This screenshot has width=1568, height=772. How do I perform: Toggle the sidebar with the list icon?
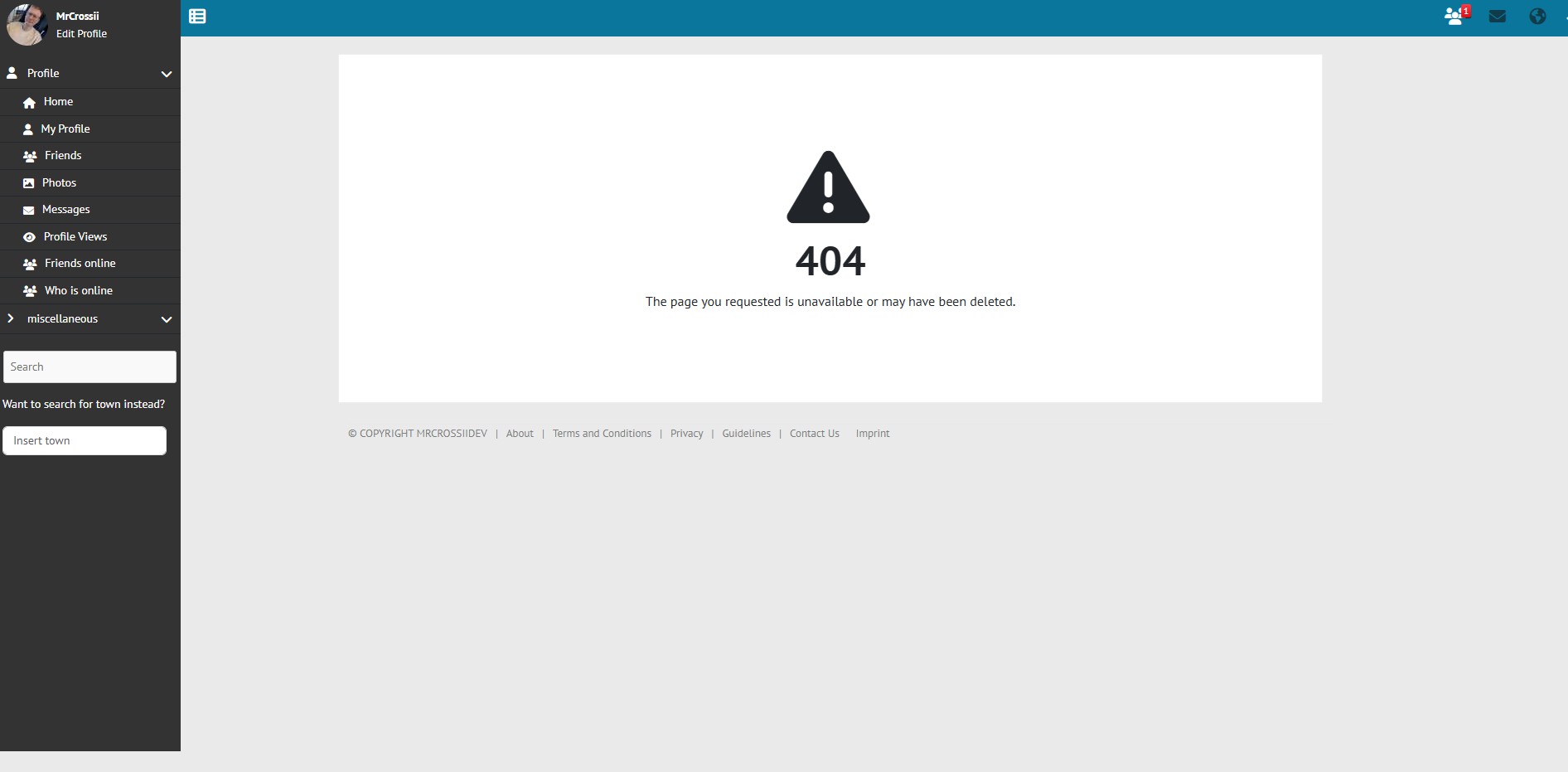[197, 17]
